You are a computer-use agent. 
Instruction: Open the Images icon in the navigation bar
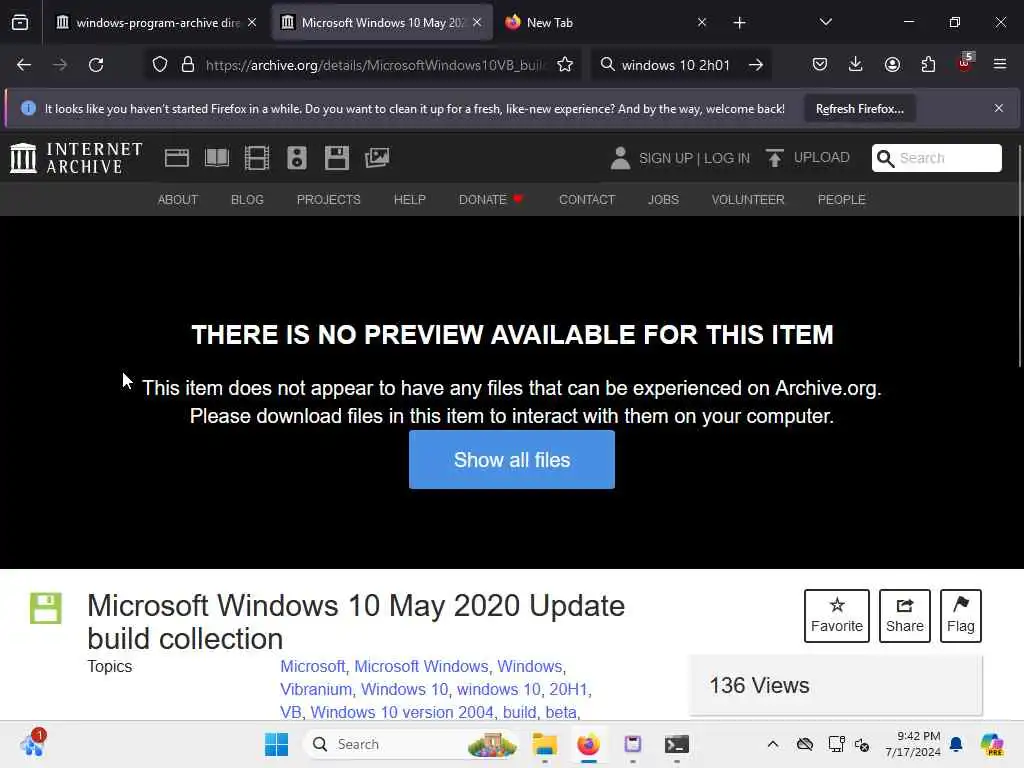(x=377, y=158)
